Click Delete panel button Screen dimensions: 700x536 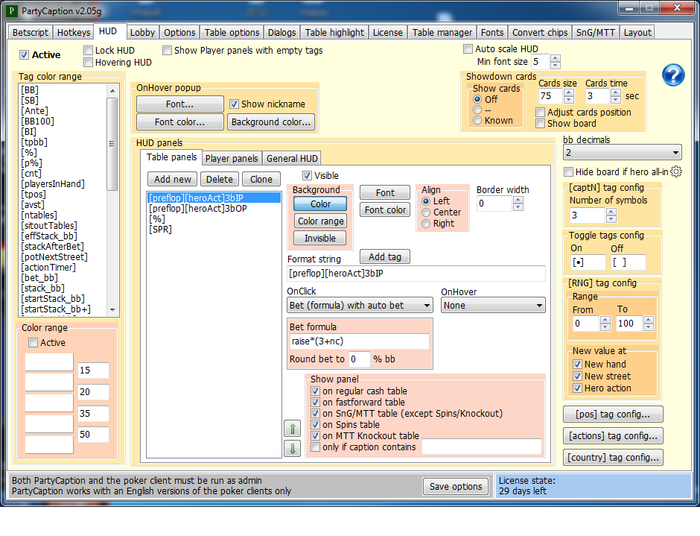tap(219, 179)
